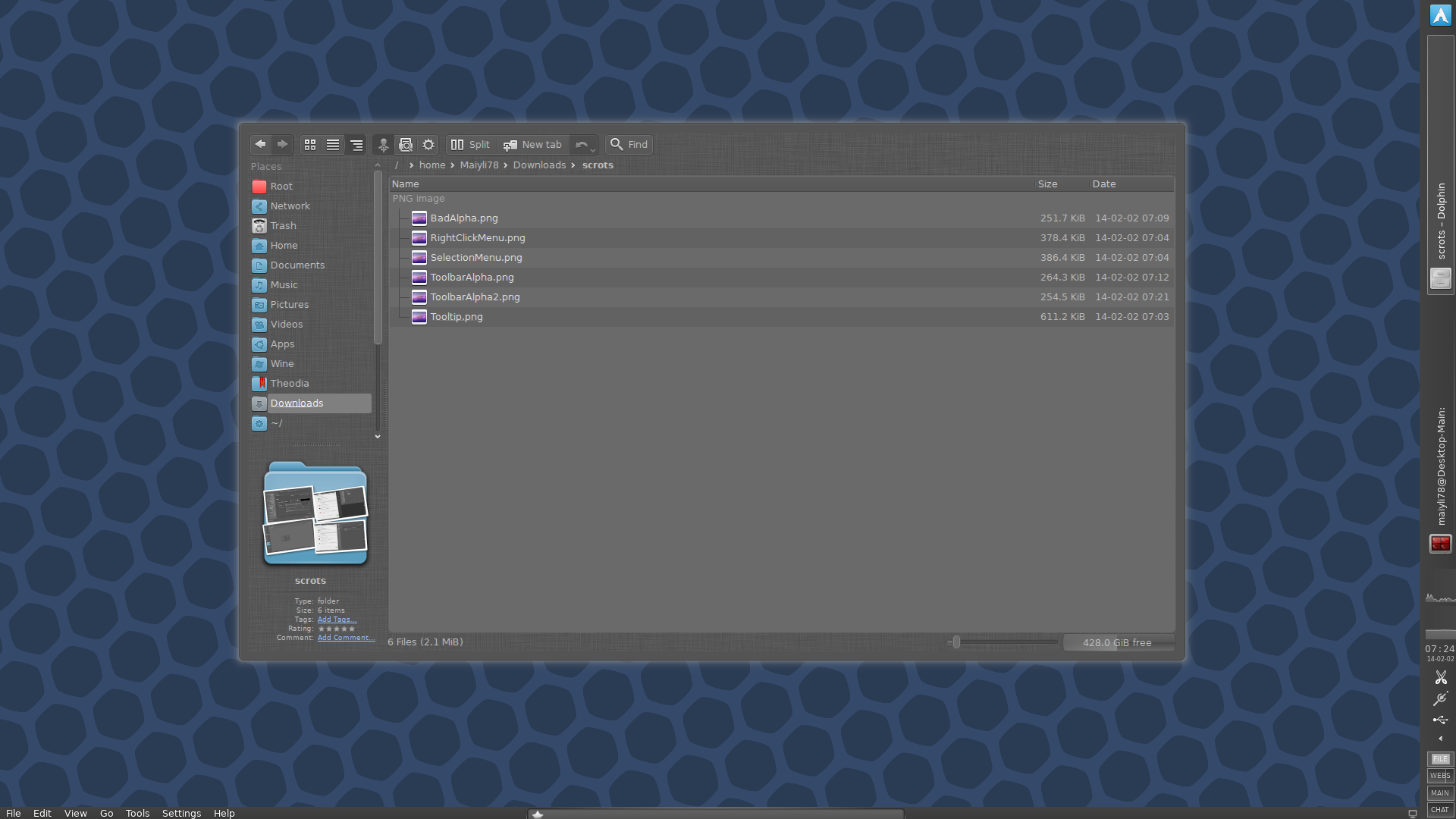1456x819 pixels.
Task: Go forward with the right arrow toolbar button
Action: (282, 144)
